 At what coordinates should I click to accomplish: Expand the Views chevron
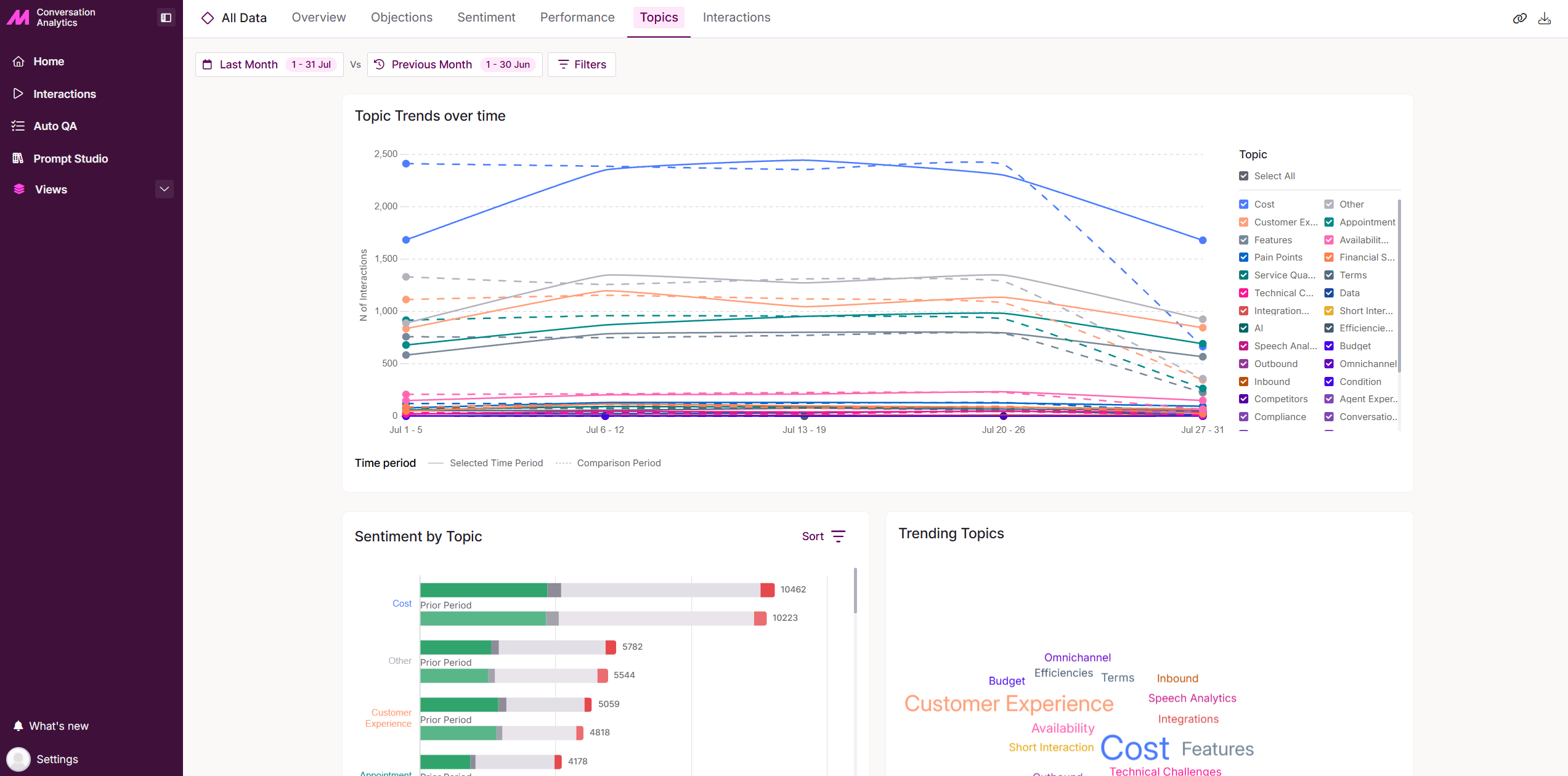(x=165, y=189)
